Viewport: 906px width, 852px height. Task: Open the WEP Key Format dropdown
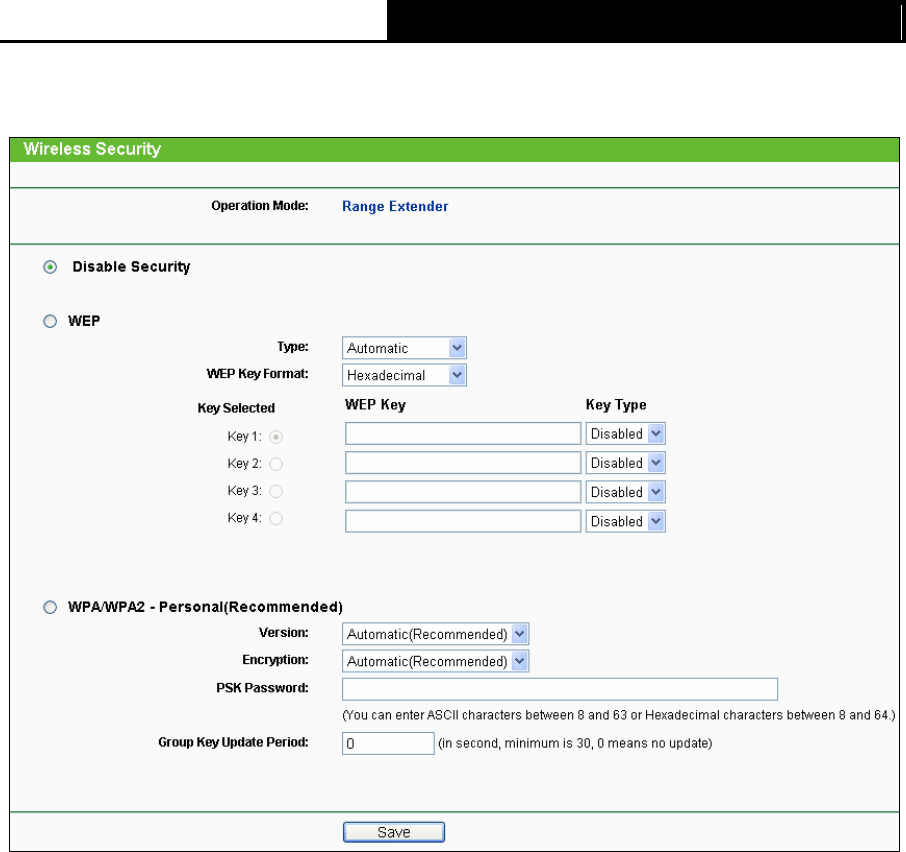point(404,375)
